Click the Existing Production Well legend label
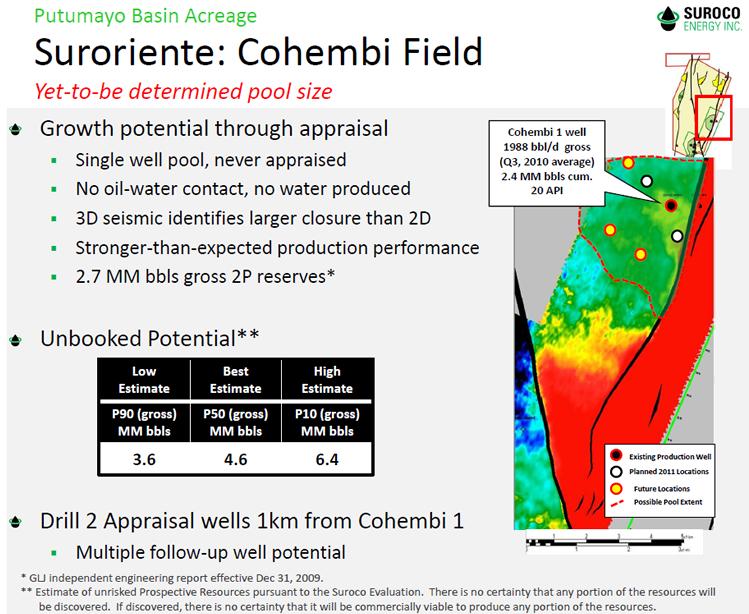 click(670, 457)
